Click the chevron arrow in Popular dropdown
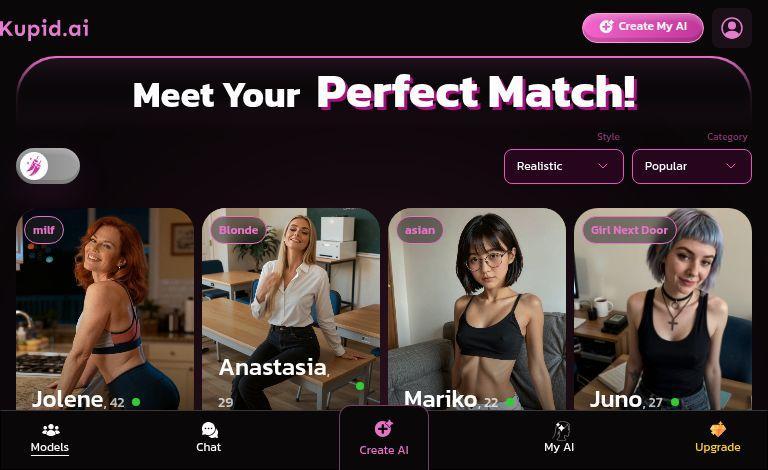Viewport: 768px width, 470px height. coord(731,166)
